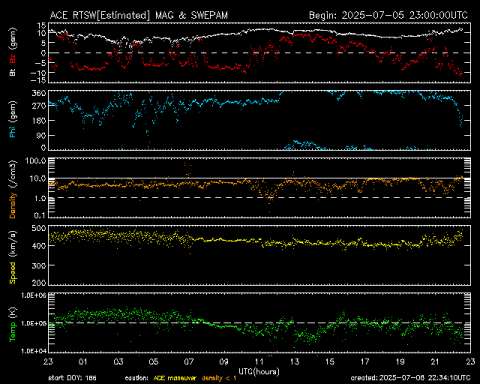Click the yellow ACE maneuver legend text
This screenshot has width=480, height=384.
tap(175, 378)
